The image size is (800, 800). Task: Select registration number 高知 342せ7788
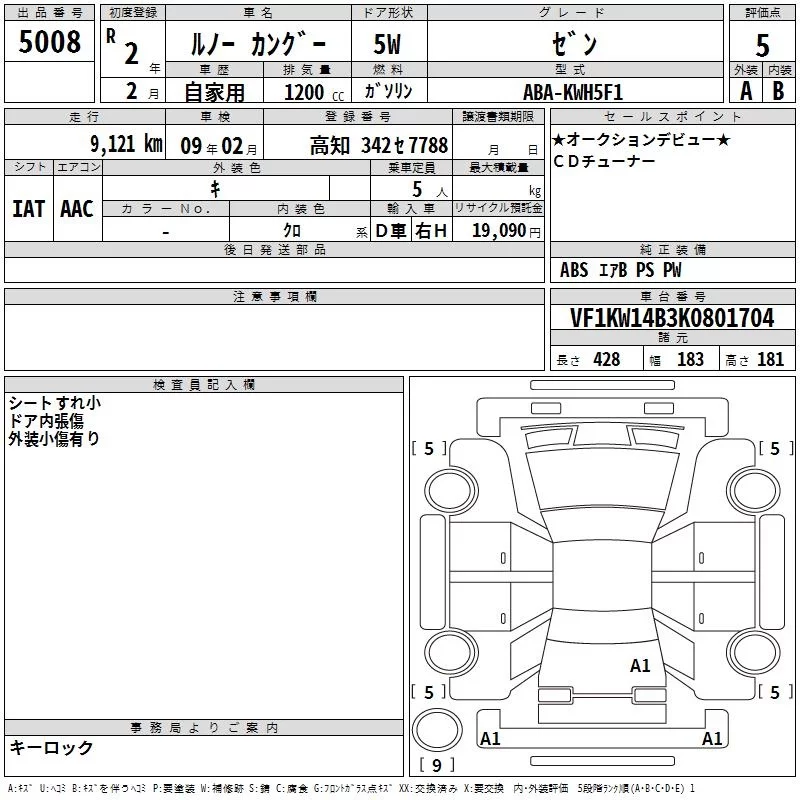coord(379,145)
